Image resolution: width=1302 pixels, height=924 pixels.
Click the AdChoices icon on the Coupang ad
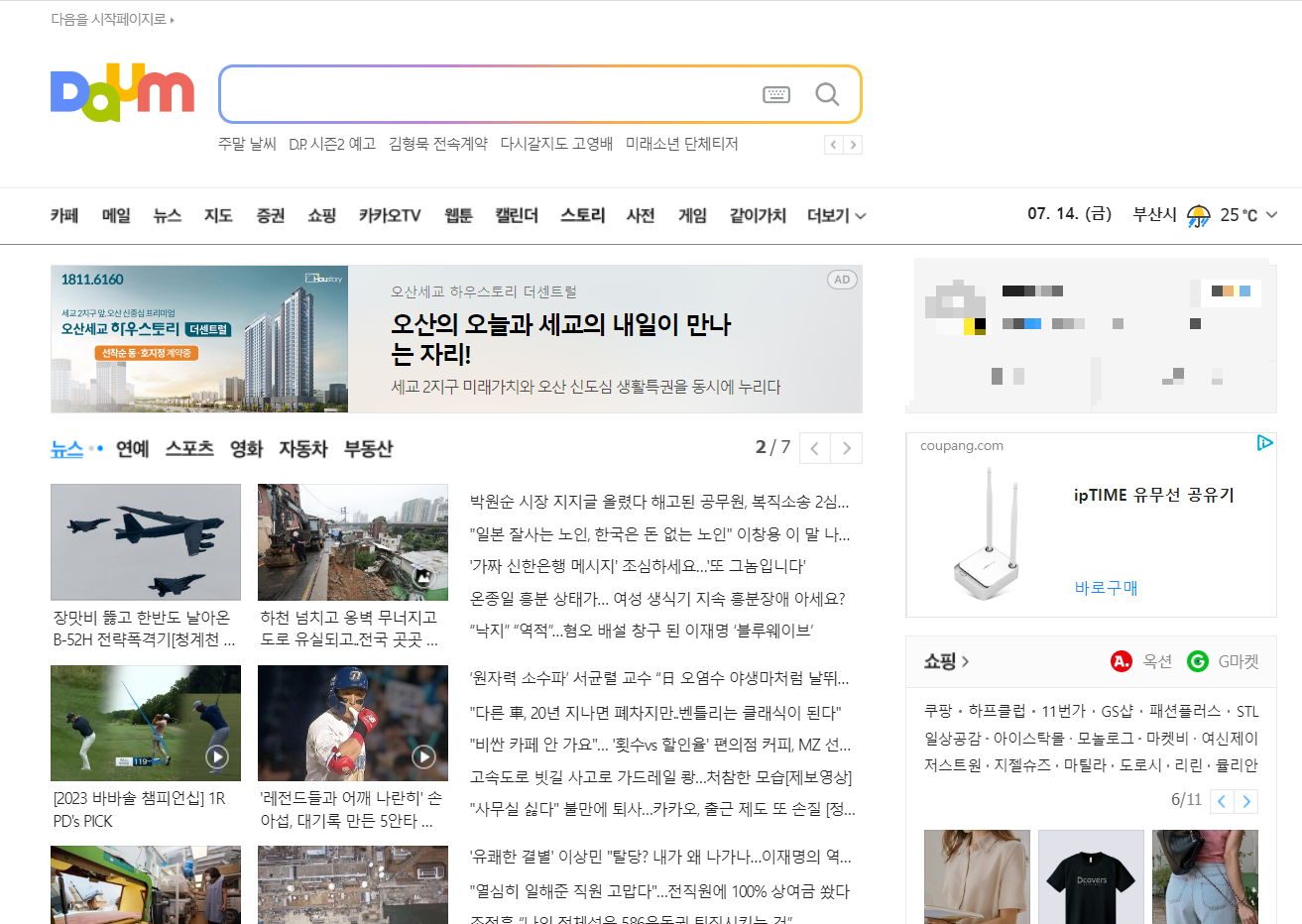[x=1264, y=443]
